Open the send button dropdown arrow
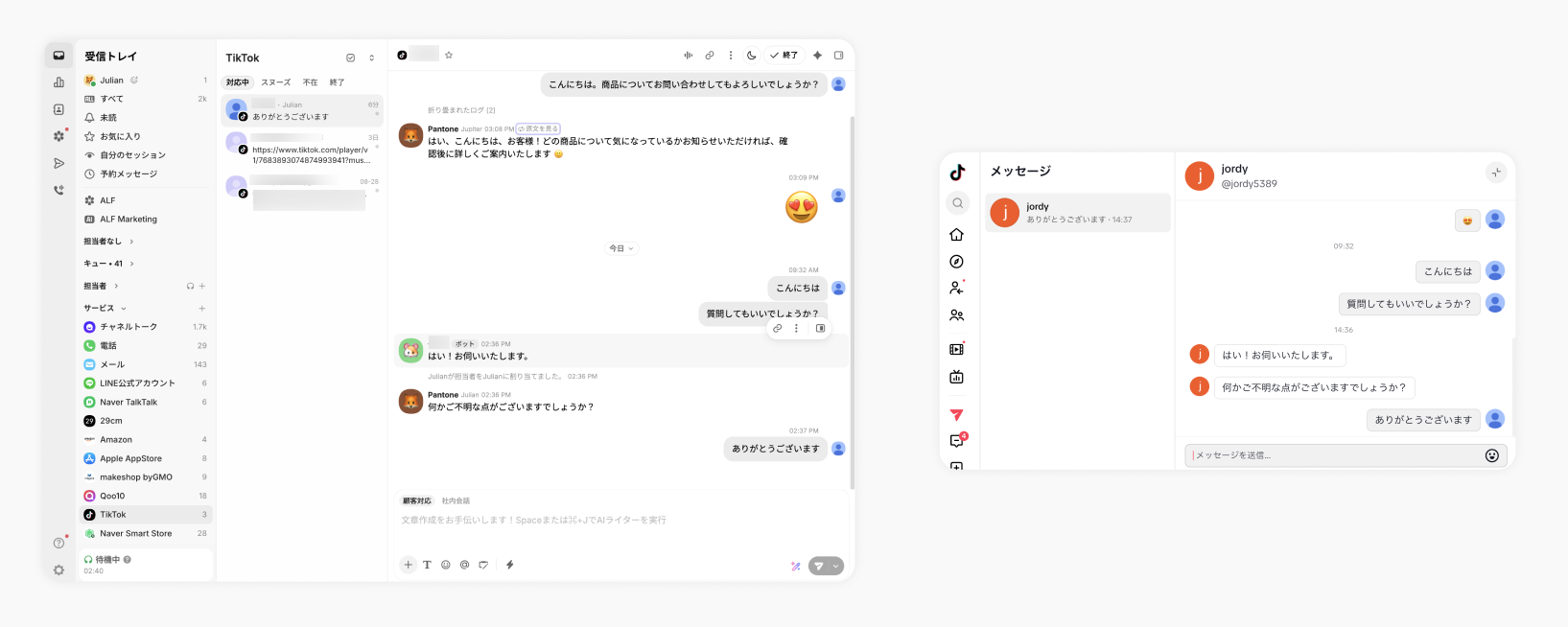Screen dimensions: 1568x627 point(836,566)
